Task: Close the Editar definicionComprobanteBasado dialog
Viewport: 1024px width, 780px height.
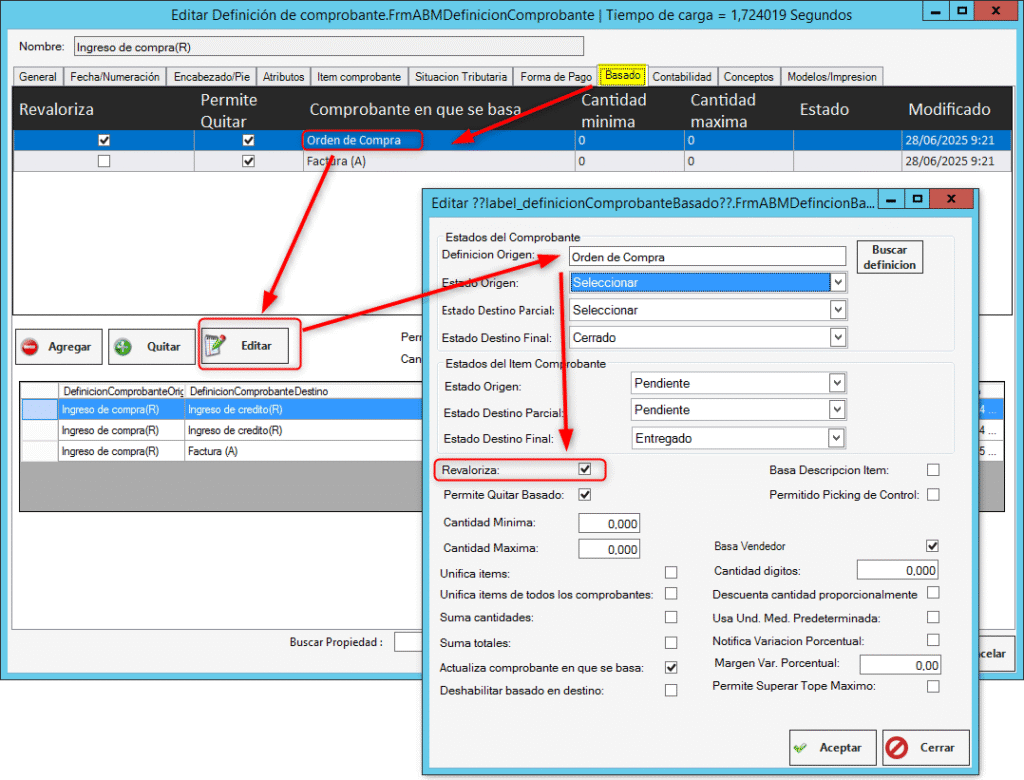Action: coord(952,201)
